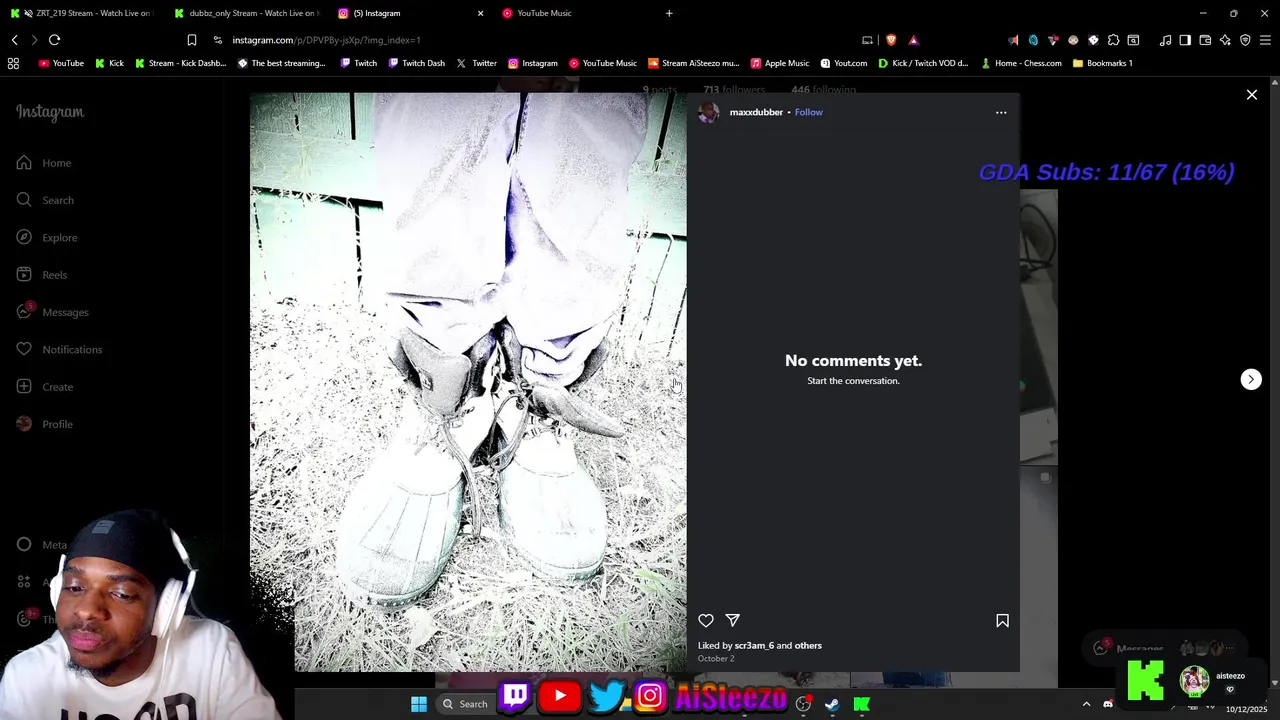This screenshot has height=720, width=1280.
Task: Open Instagram Search in sidebar
Action: [x=46, y=200]
